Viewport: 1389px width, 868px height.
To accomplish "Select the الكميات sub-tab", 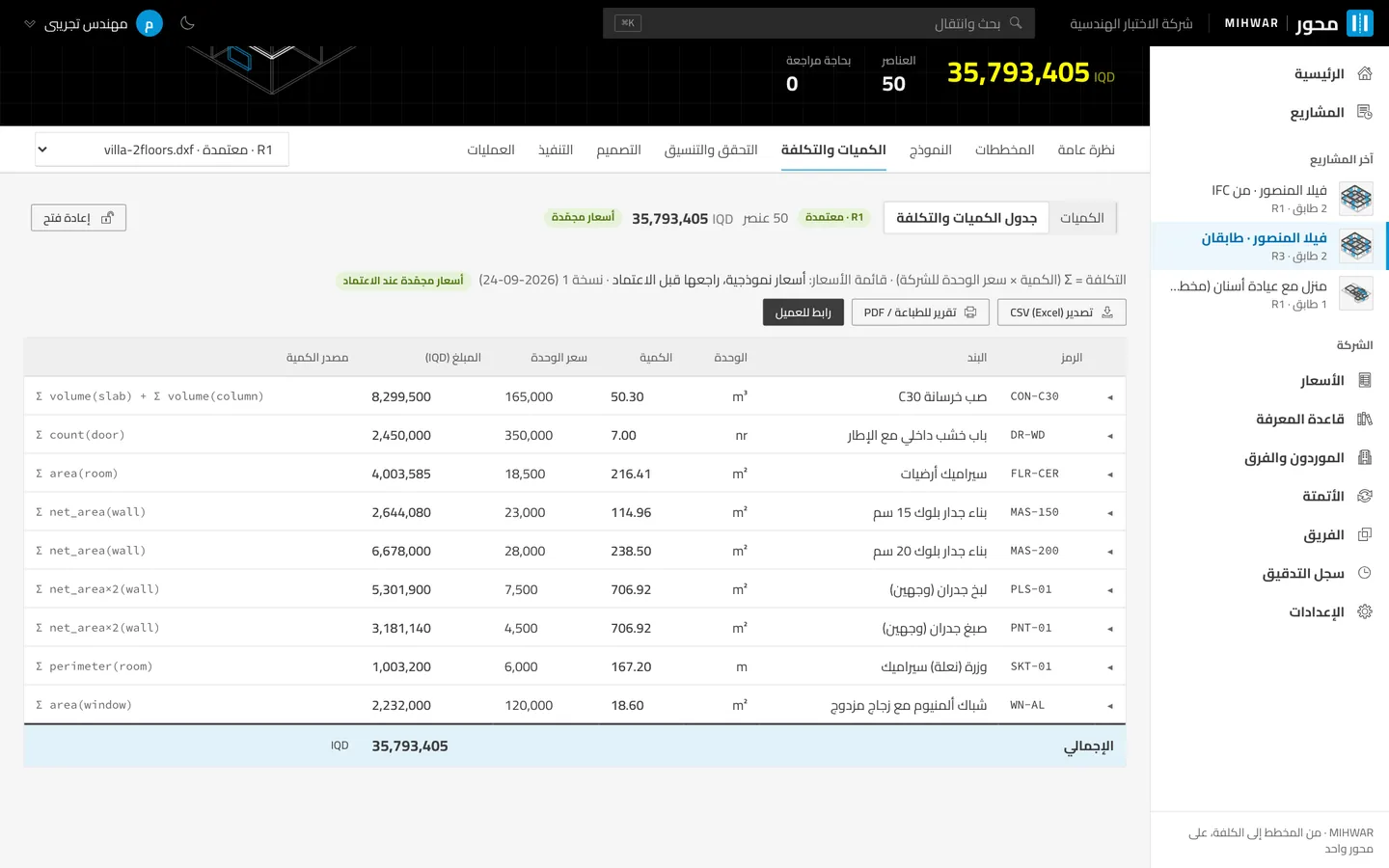I will coord(1082,218).
